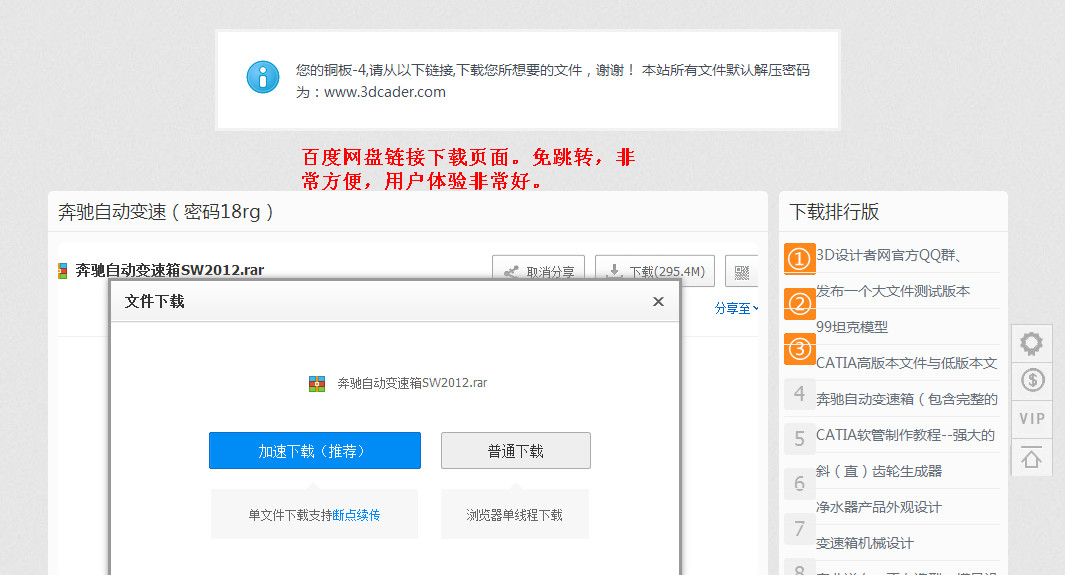Click 下载(295.4M) button
The width and height of the screenshot is (1065, 575).
point(655,272)
